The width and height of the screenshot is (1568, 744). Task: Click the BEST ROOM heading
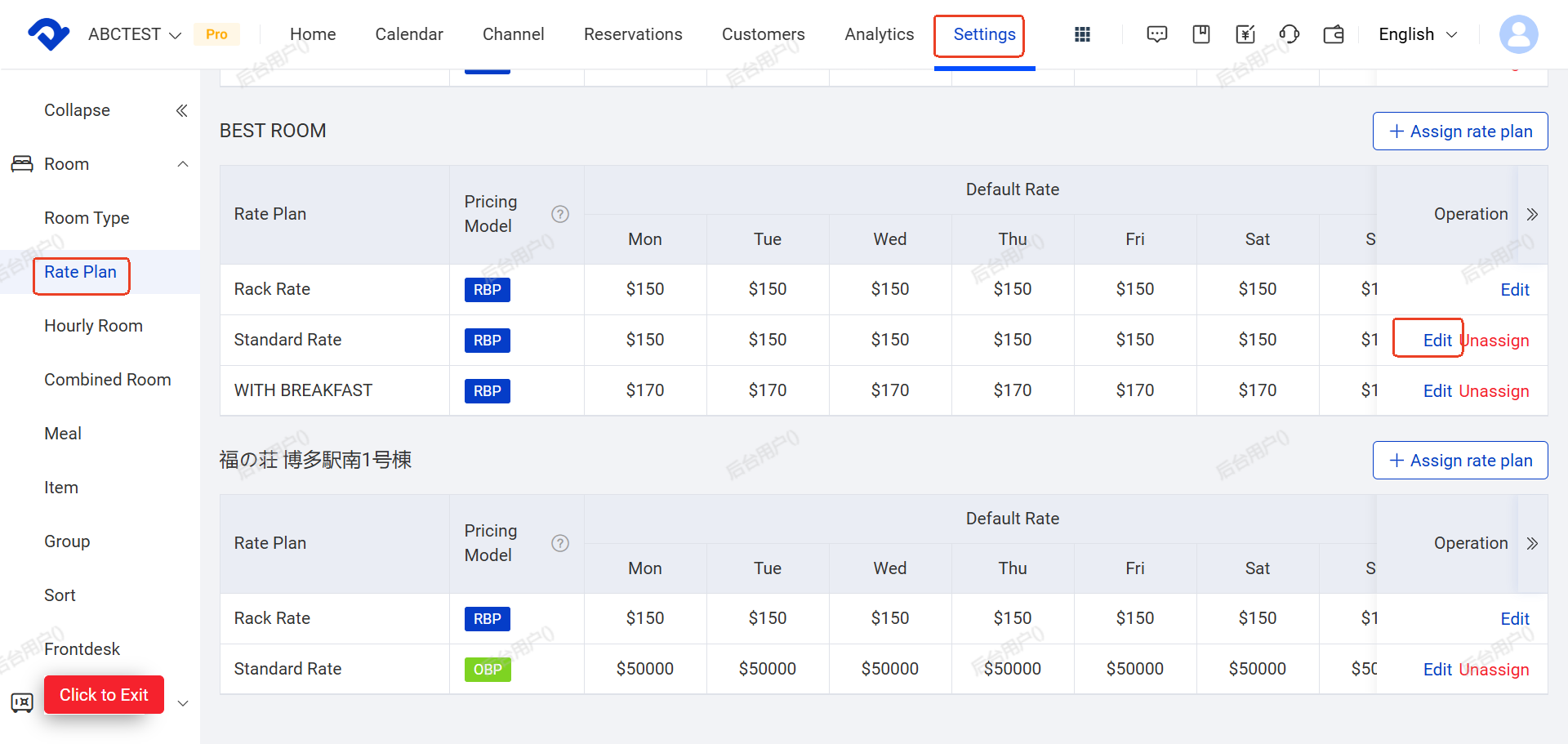point(273,131)
